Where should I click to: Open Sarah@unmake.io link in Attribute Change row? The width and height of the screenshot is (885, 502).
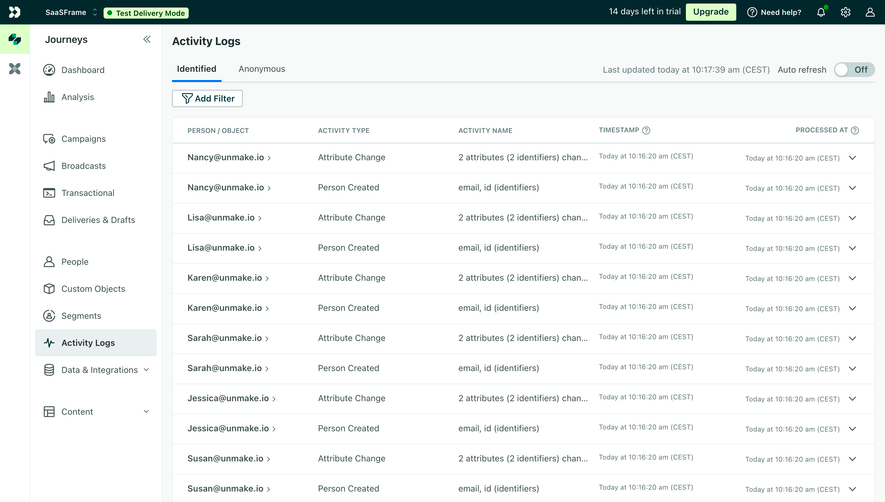click(228, 338)
